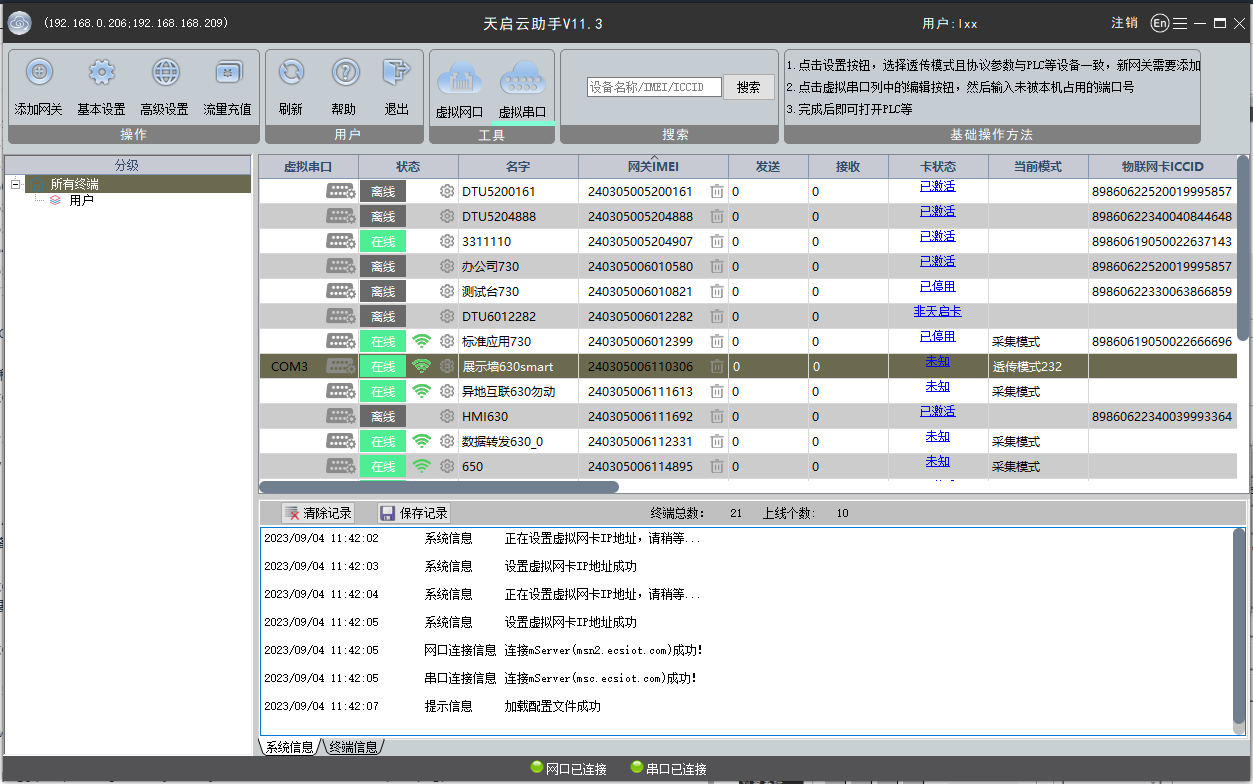The image size is (1253, 784).
Task: Click 已停用 link for 测试台730
Action: point(937,286)
